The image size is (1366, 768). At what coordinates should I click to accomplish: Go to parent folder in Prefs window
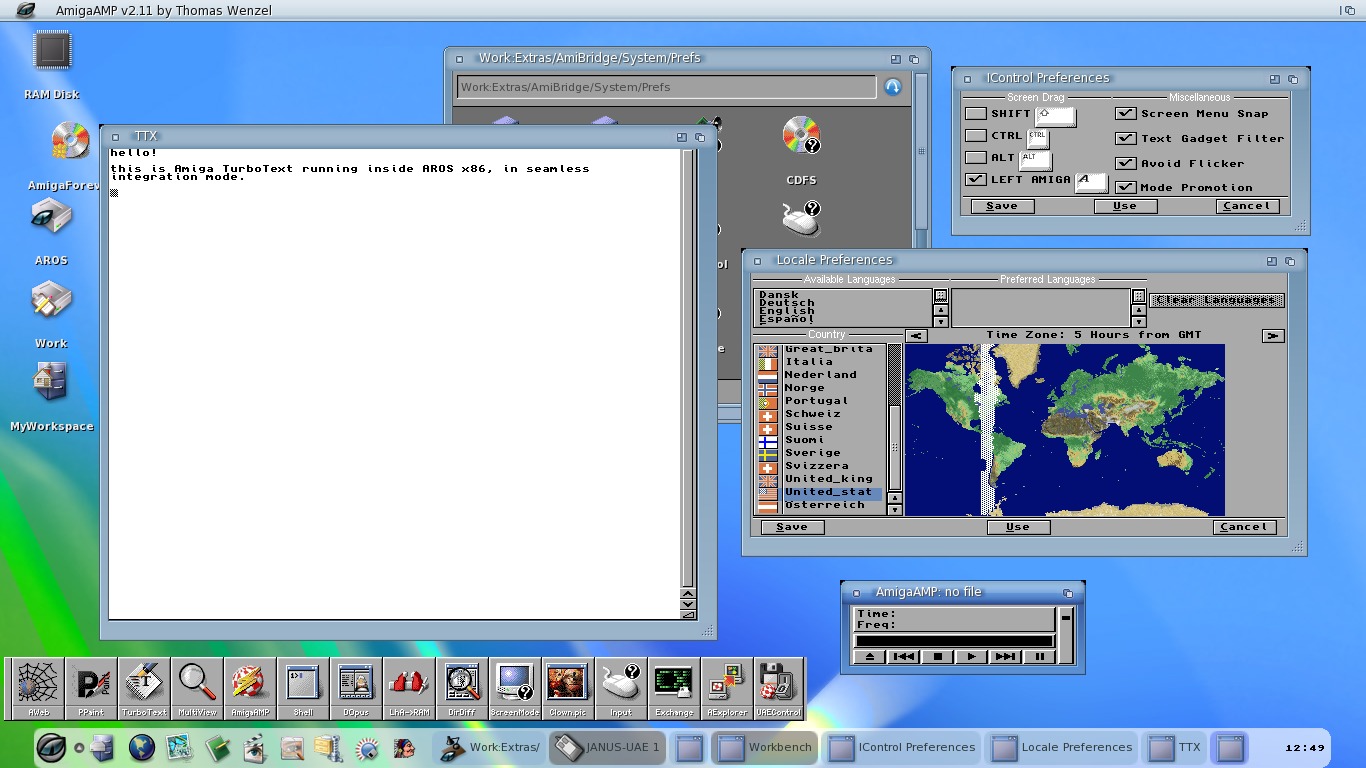click(x=892, y=87)
